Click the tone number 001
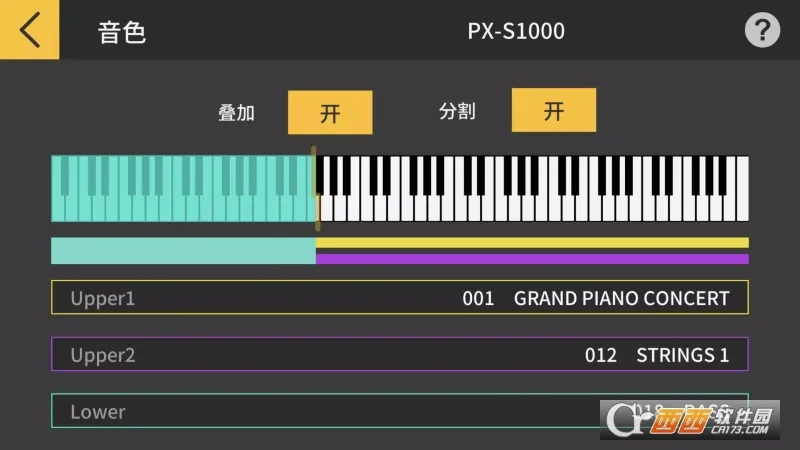This screenshot has width=800, height=450. point(478,298)
